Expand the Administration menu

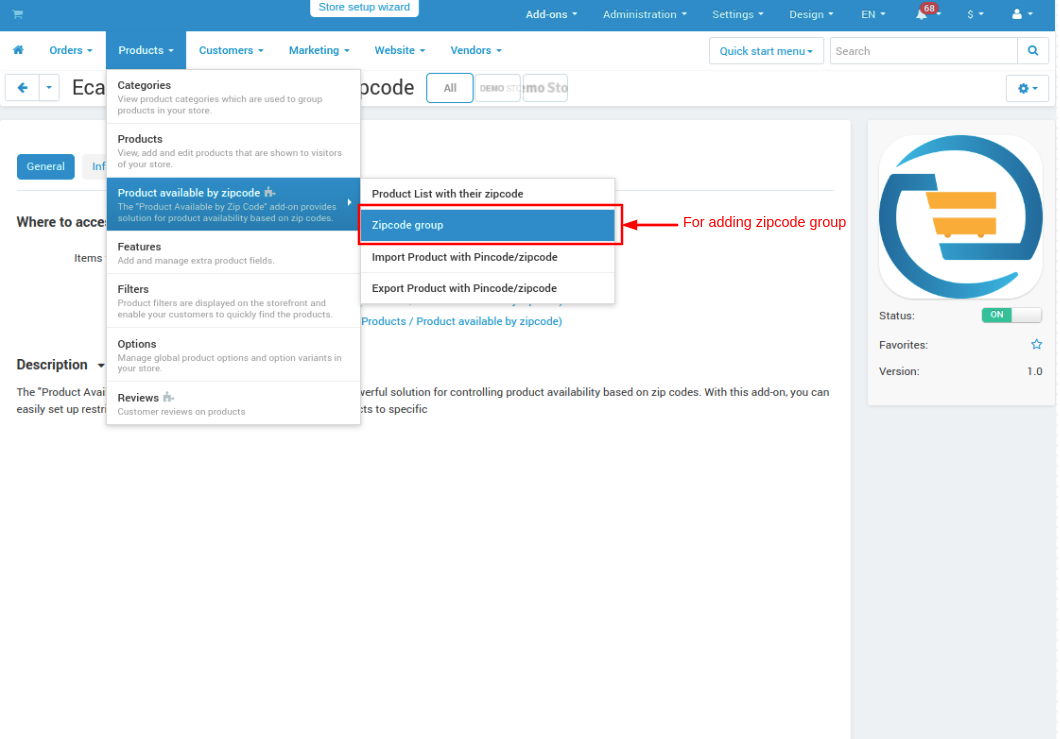click(644, 14)
